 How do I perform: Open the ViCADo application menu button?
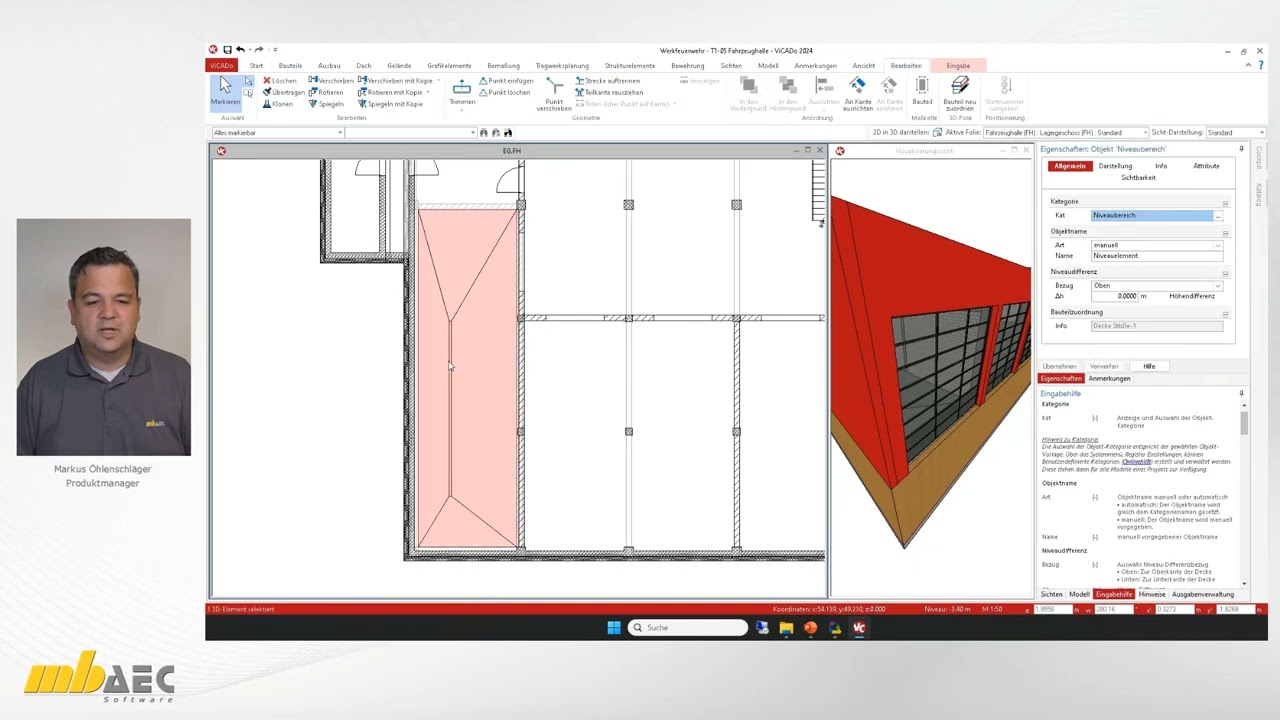click(222, 65)
